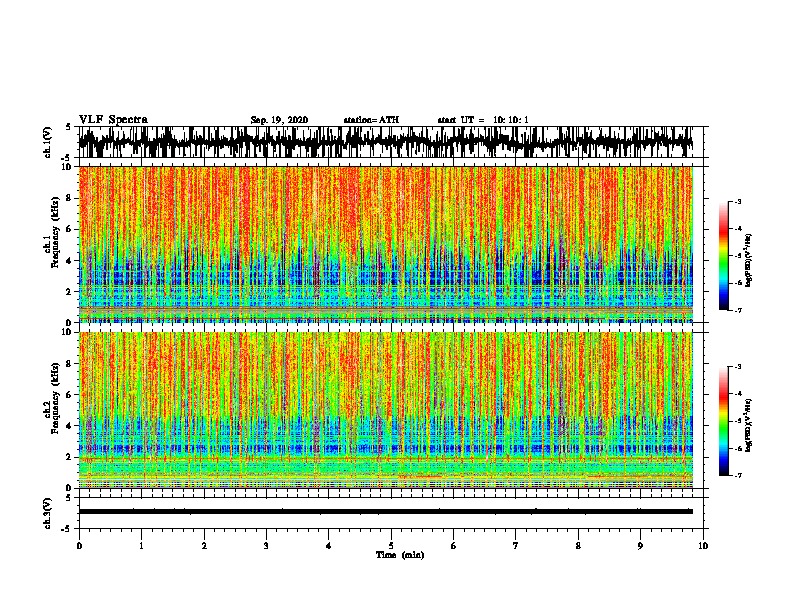Click the "VLF Spectra" title text
The width and height of the screenshot is (792, 612).
[113, 120]
